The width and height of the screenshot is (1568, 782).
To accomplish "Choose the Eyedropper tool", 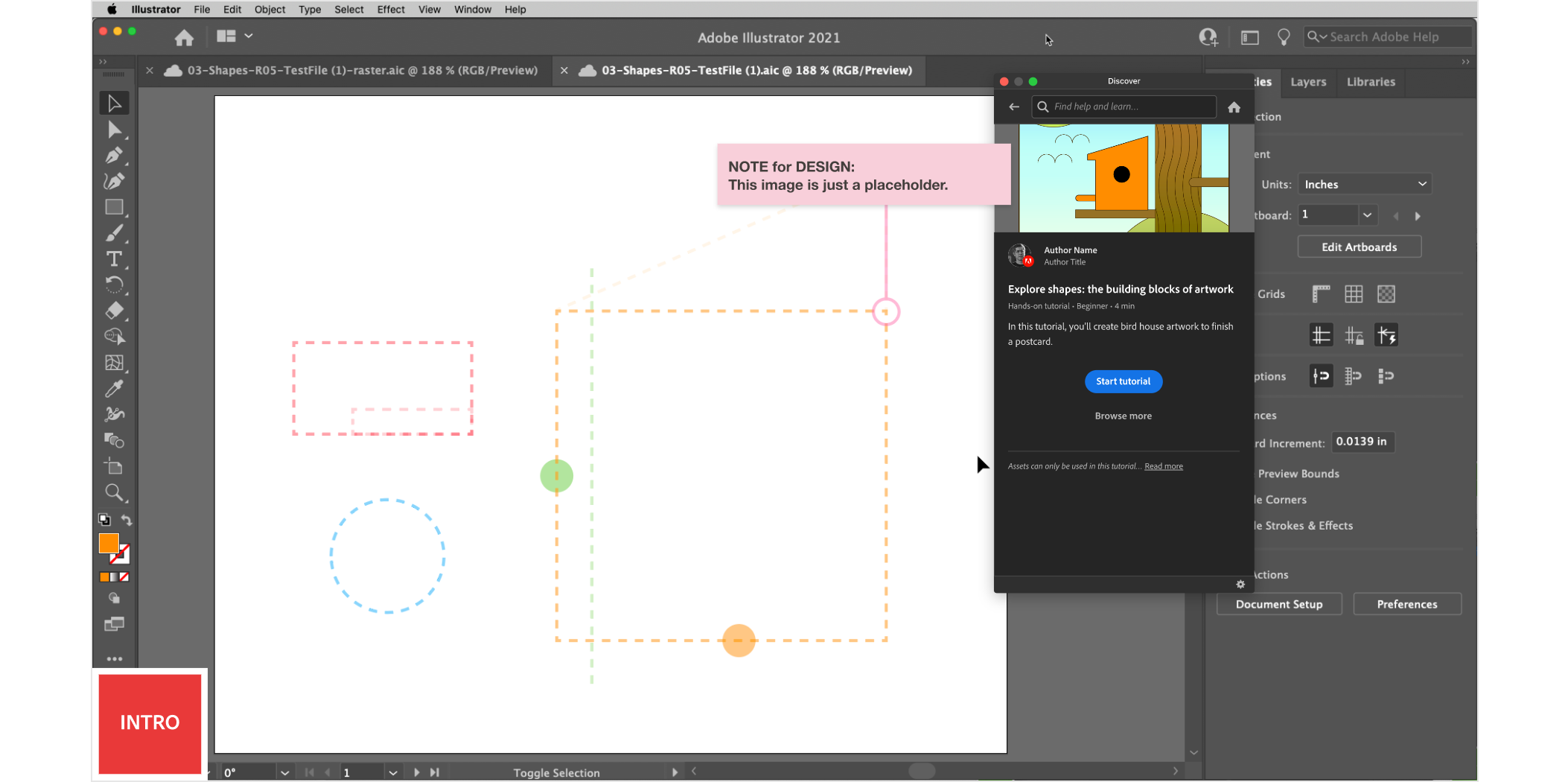I will tap(115, 388).
